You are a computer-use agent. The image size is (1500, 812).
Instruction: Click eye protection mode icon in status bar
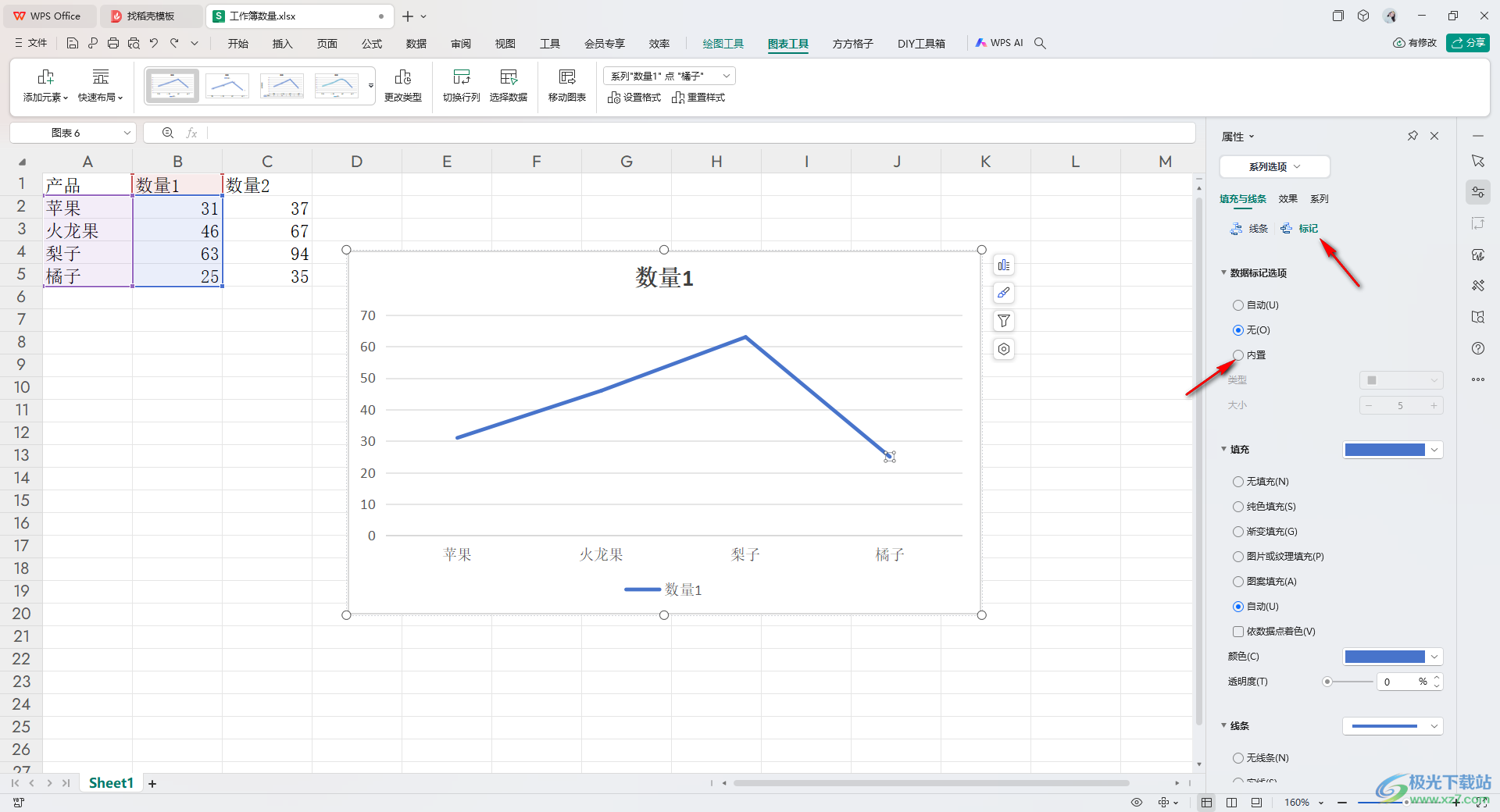pyautogui.click(x=1137, y=803)
